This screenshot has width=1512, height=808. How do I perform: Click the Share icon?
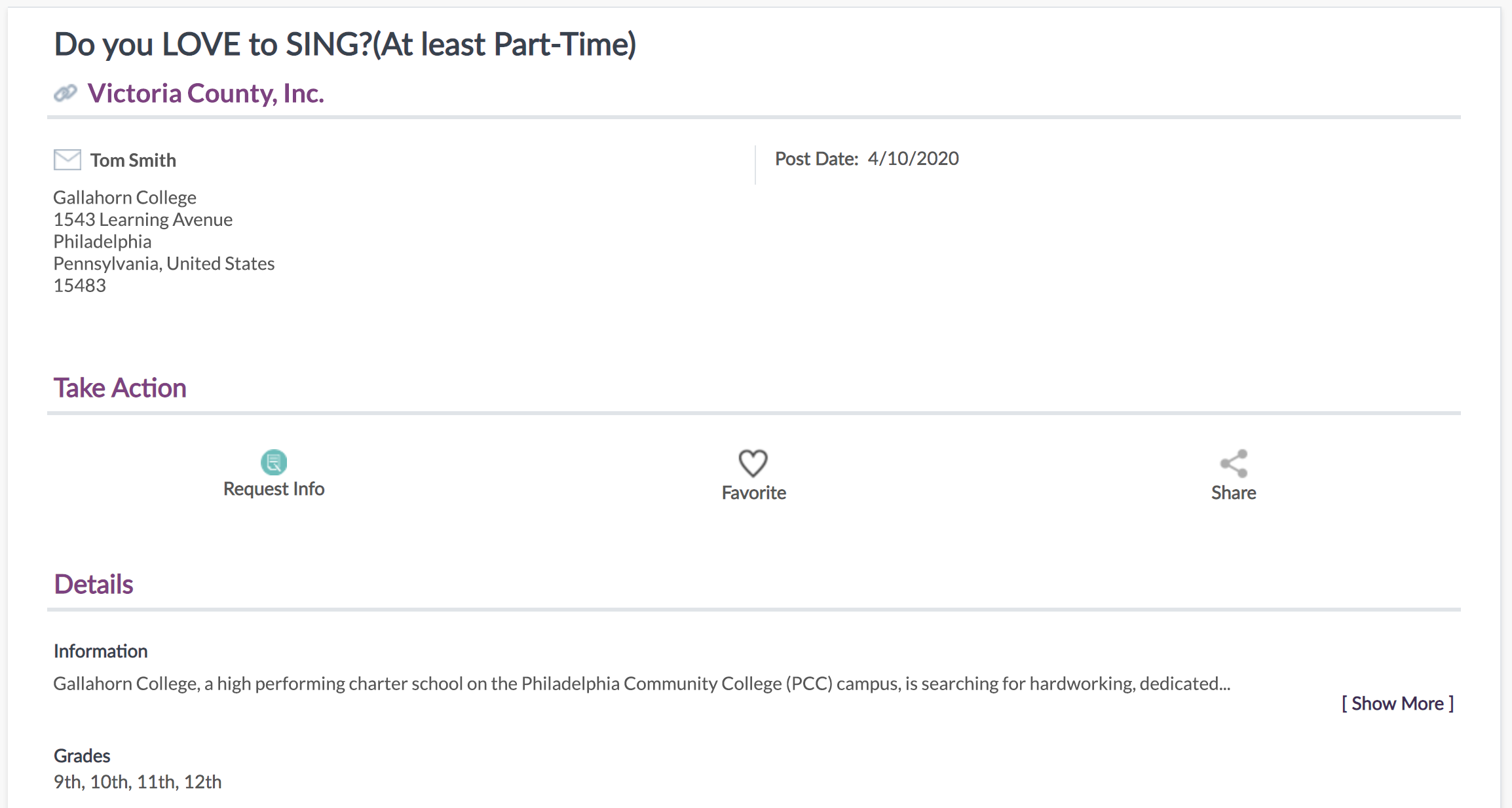click(x=1234, y=464)
